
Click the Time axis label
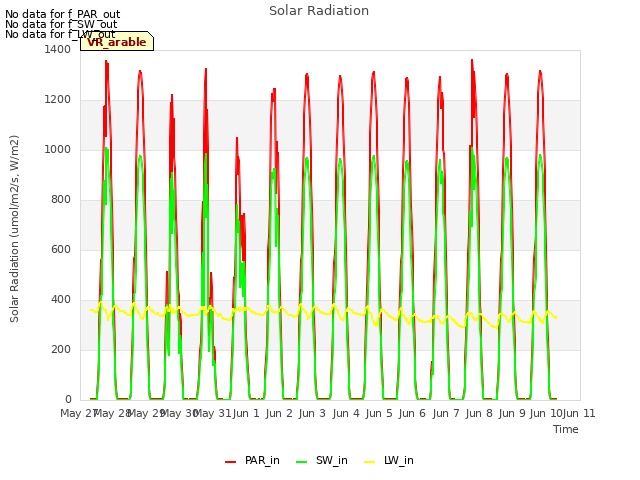(566, 429)
